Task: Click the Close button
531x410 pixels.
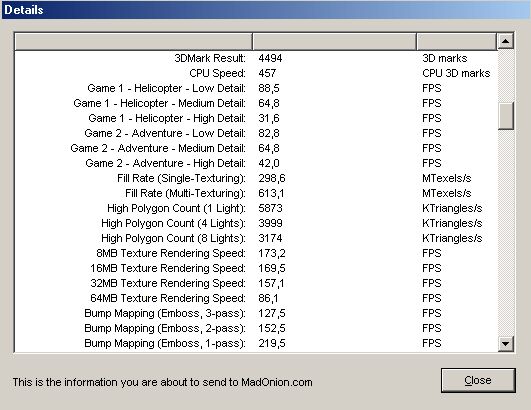Action: pyautogui.click(x=478, y=380)
